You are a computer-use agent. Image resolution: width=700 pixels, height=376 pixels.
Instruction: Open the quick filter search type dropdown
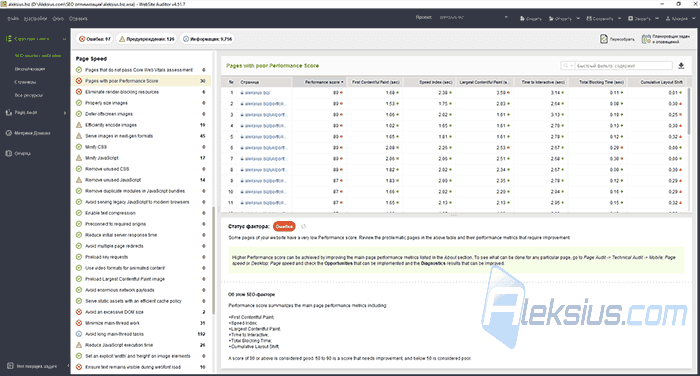tap(567, 66)
